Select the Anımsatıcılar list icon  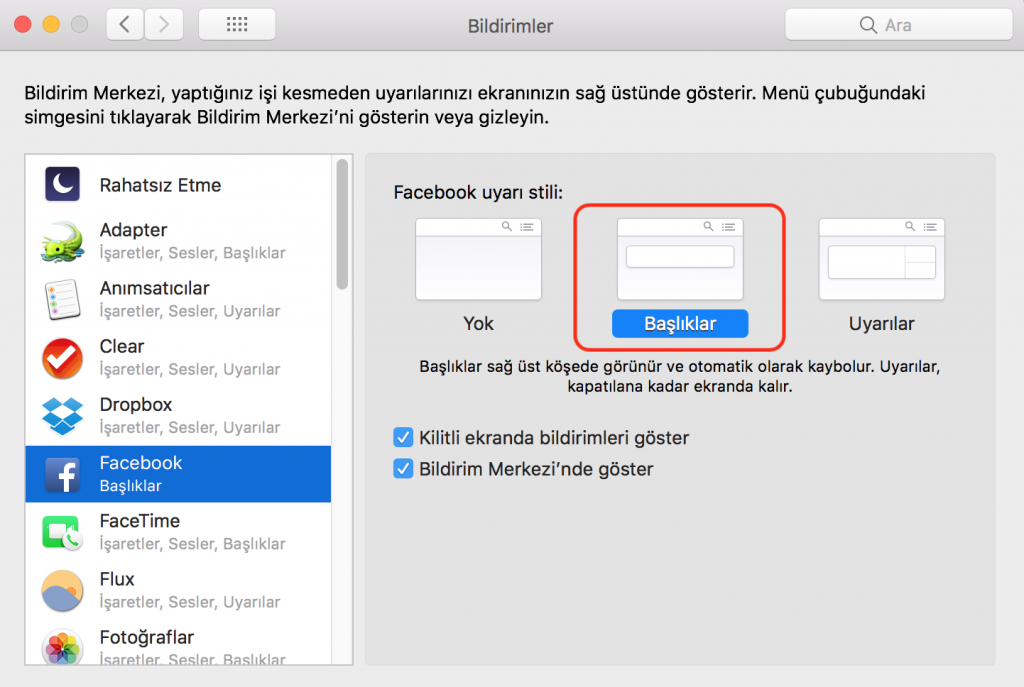62,300
